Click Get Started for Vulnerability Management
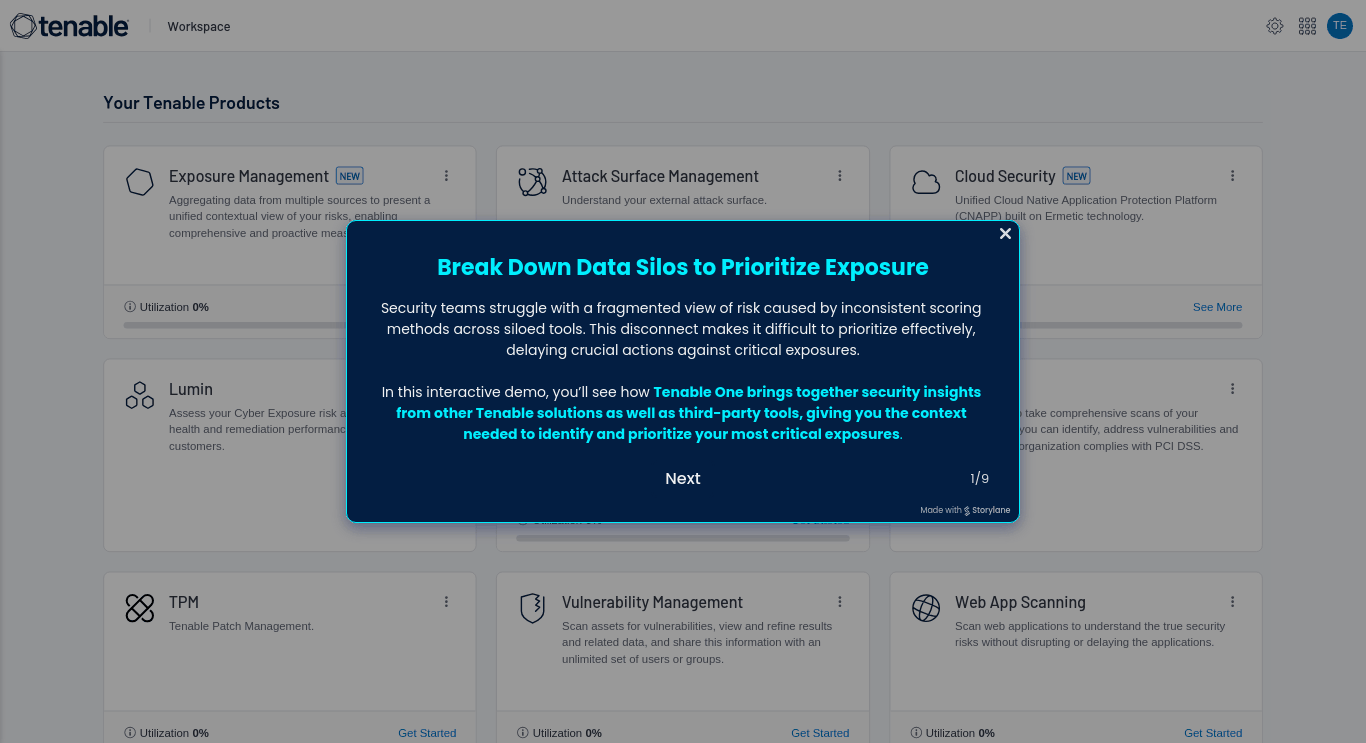 coord(820,733)
